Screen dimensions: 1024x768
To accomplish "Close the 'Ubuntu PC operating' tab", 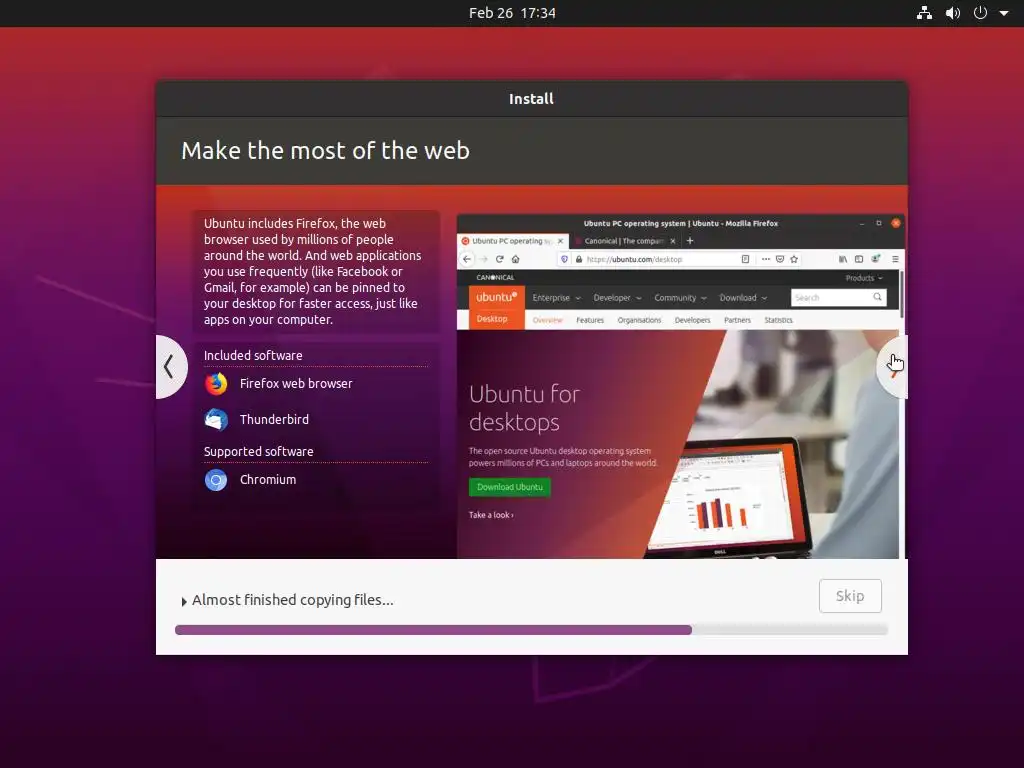I will point(560,241).
